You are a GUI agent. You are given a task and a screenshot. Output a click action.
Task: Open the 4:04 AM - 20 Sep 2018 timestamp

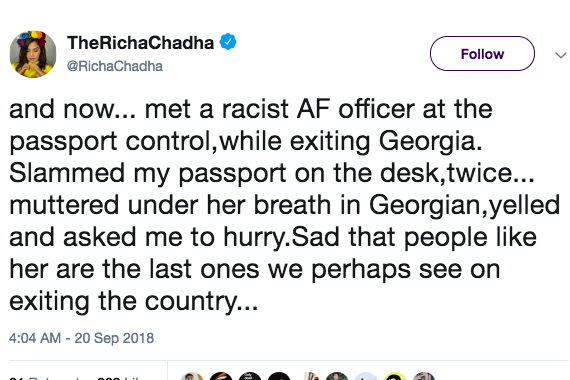pos(81,338)
